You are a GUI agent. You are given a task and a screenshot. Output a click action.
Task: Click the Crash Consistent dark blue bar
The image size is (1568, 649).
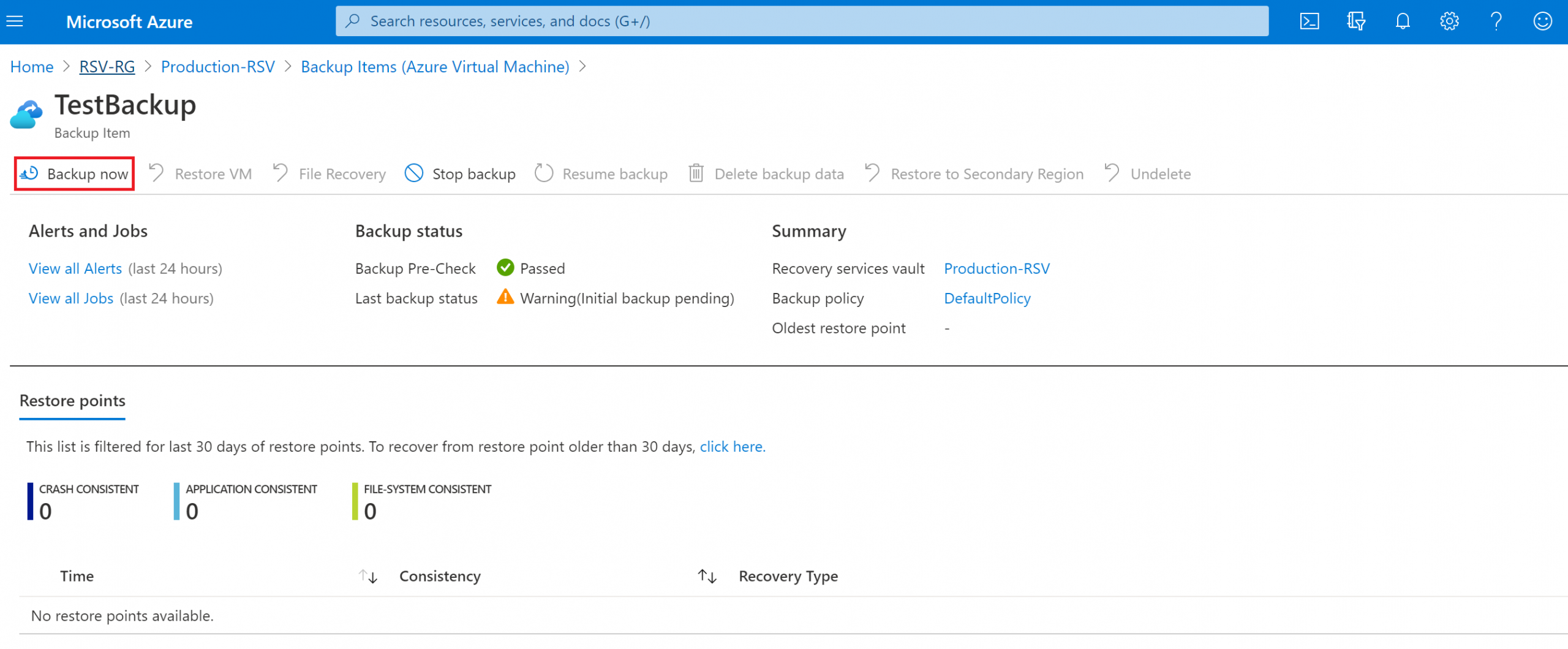tap(30, 501)
